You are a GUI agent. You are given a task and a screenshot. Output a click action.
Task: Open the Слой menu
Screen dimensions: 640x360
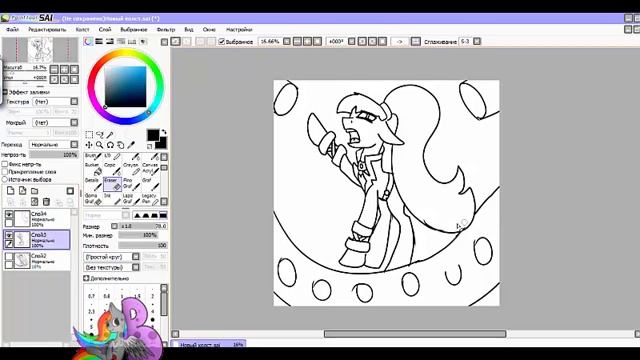click(x=105, y=30)
